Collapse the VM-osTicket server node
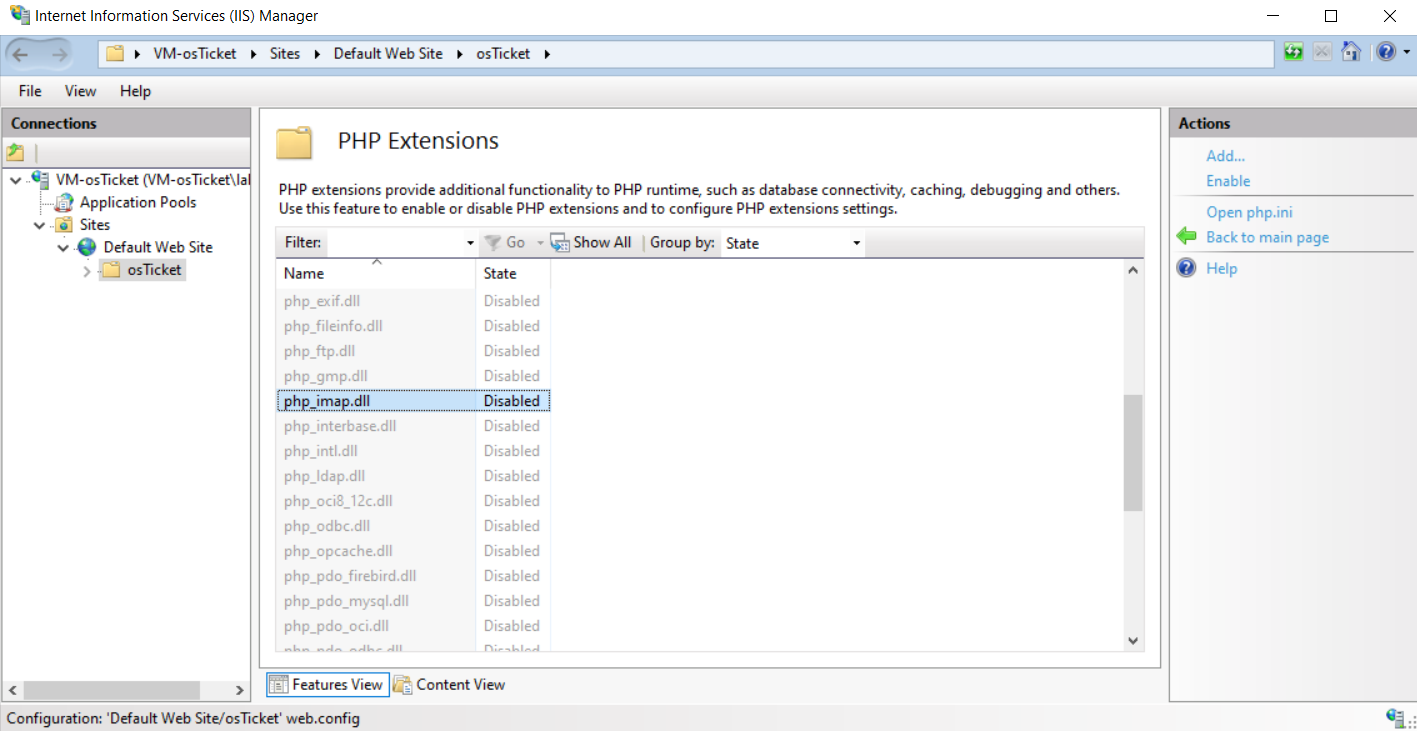Screen dimensions: 1417x731 [15, 180]
